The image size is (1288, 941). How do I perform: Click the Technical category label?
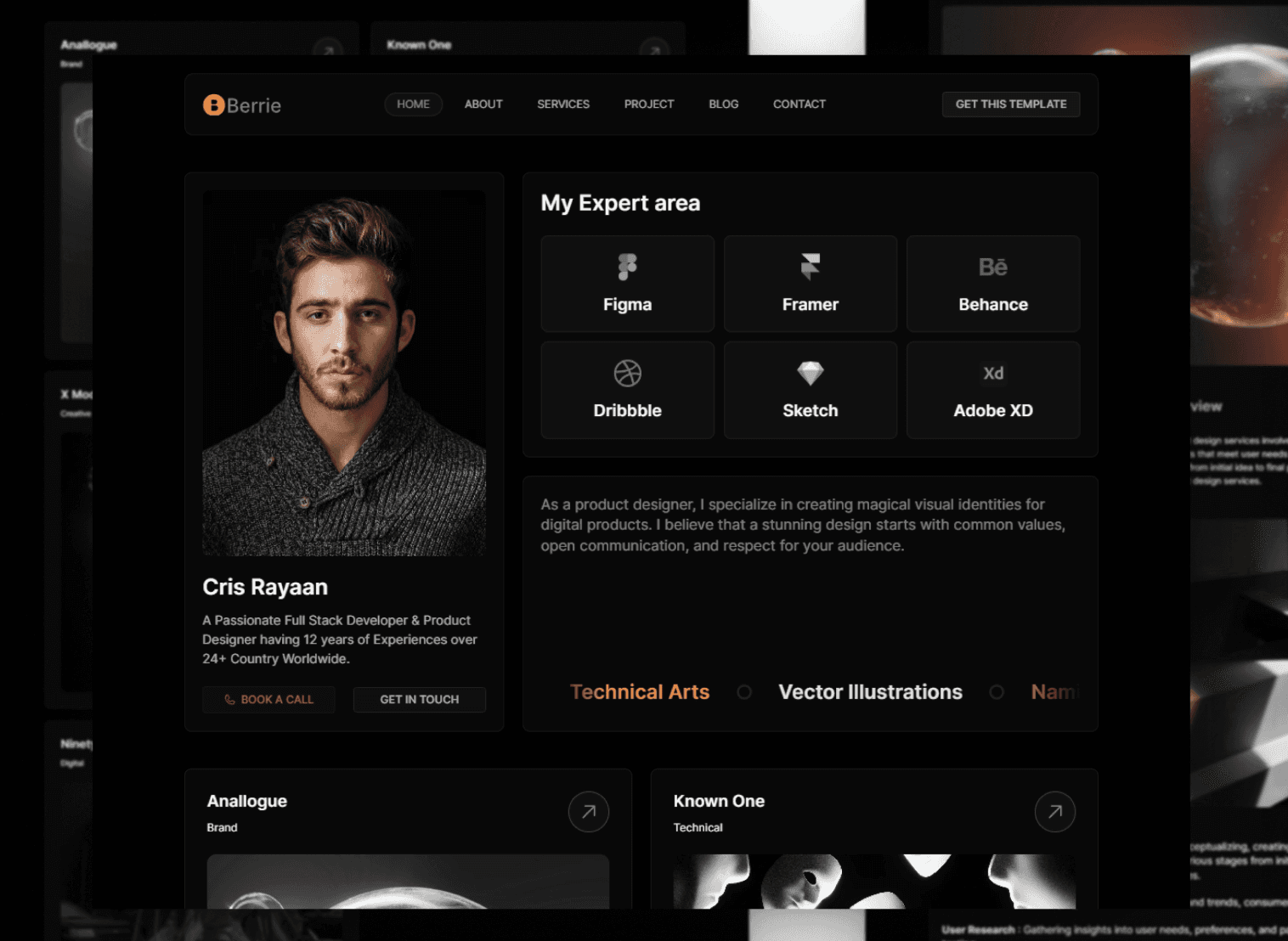click(698, 827)
